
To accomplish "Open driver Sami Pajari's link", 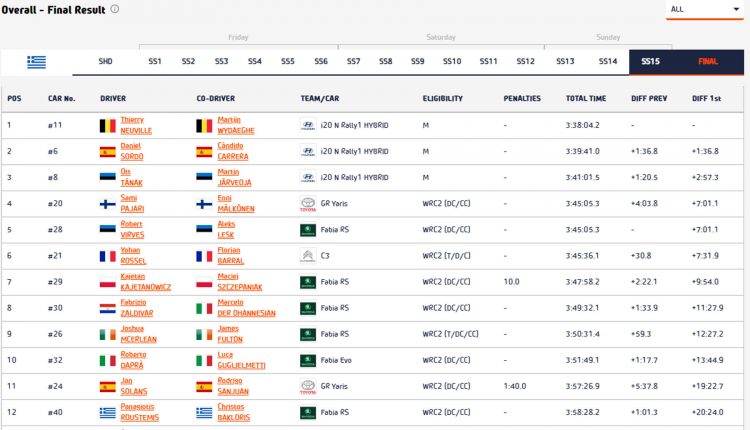I will click(132, 203).
